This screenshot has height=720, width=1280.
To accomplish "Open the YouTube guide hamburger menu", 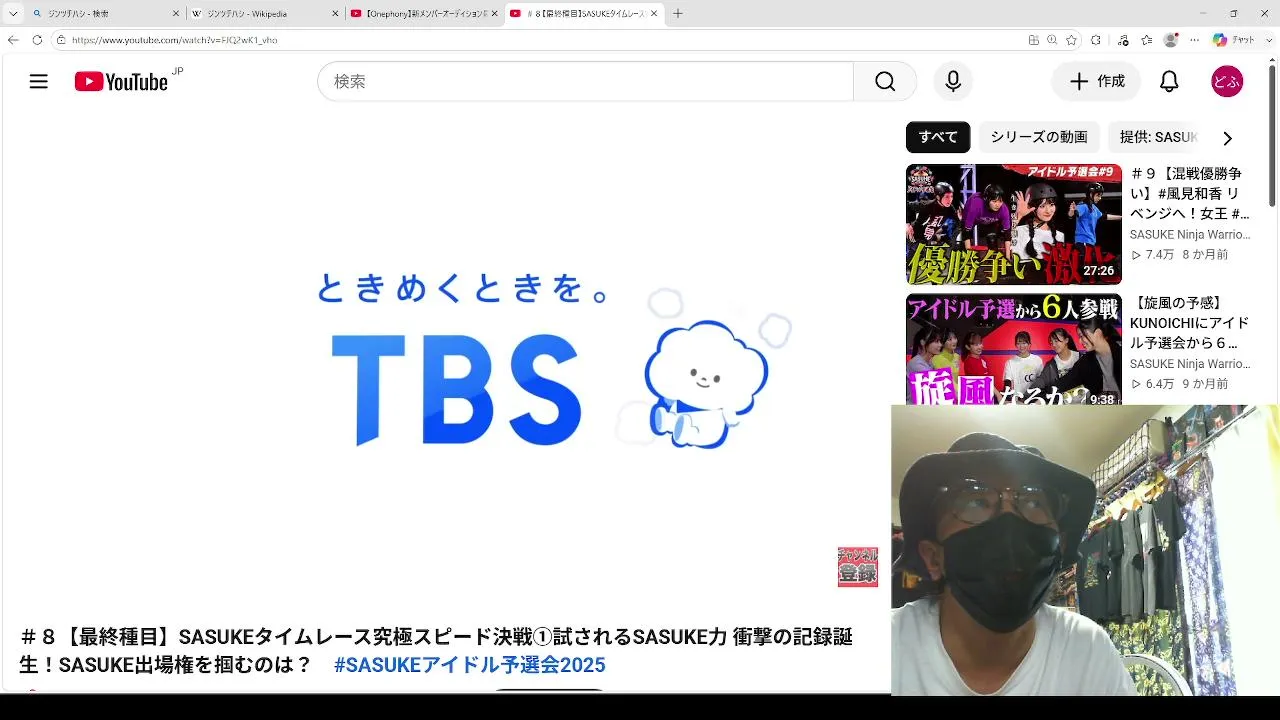I will (39, 82).
